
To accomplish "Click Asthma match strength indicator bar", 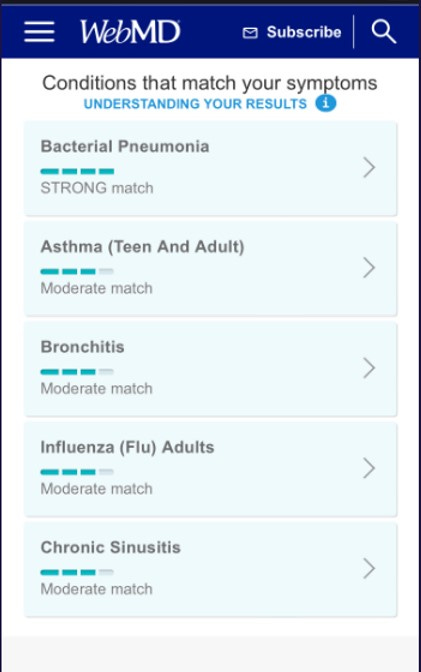I will click(x=77, y=271).
